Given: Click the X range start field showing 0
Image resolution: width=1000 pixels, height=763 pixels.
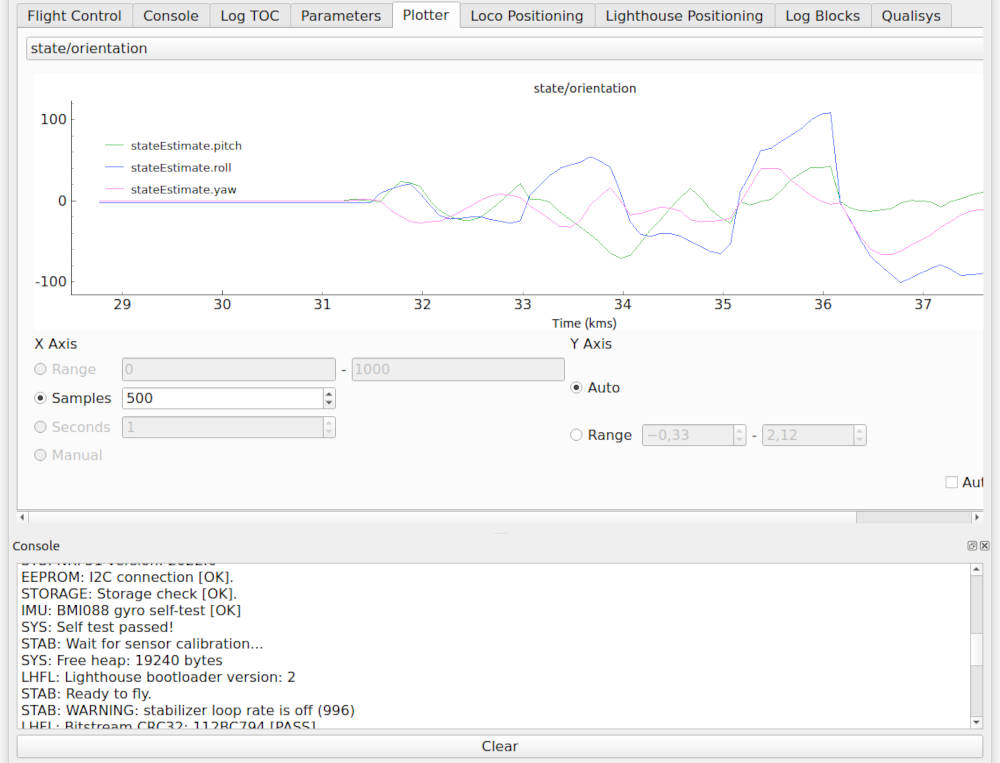Looking at the screenshot, I should pyautogui.click(x=228, y=369).
